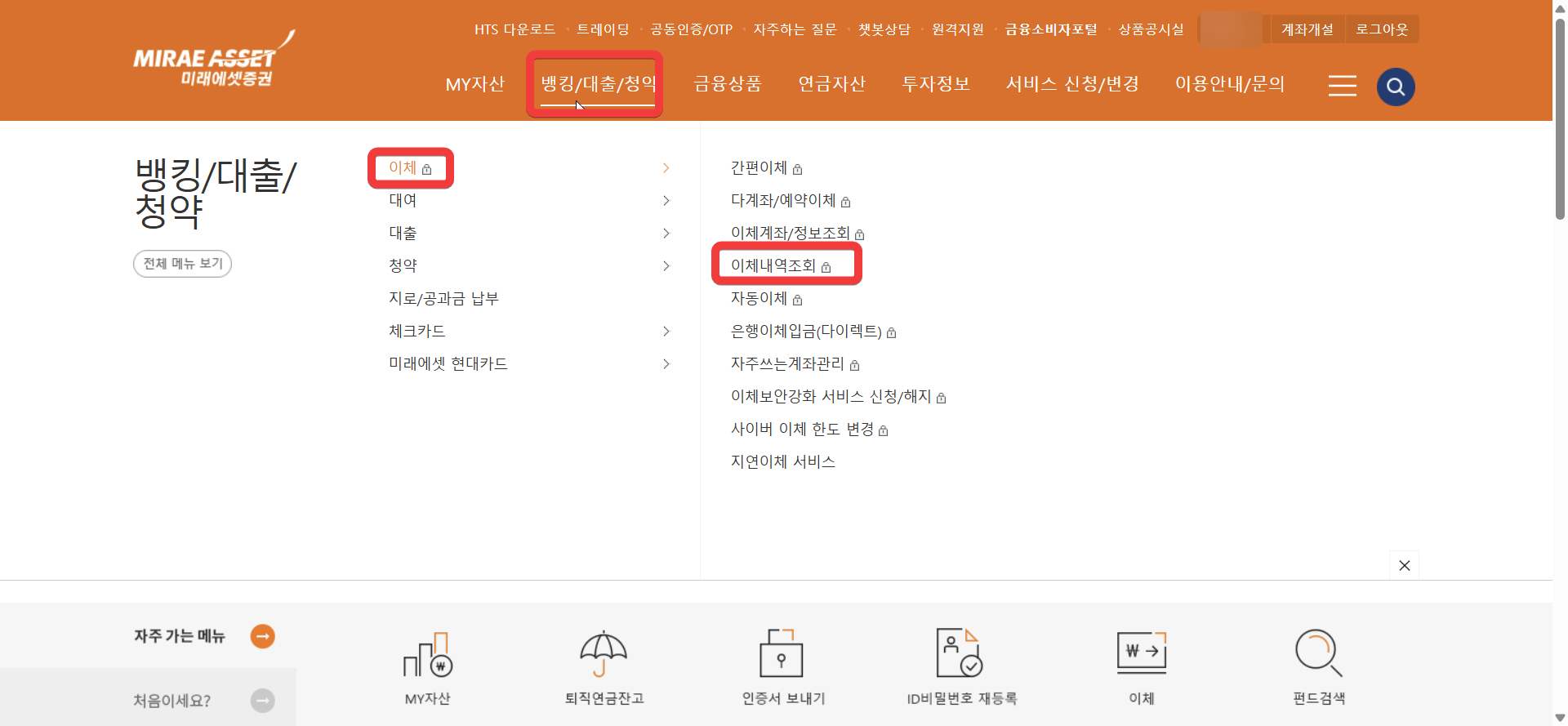Viewport: 1568px width, 726px height.
Task: Open the 연금자산 main menu
Action: click(x=831, y=84)
